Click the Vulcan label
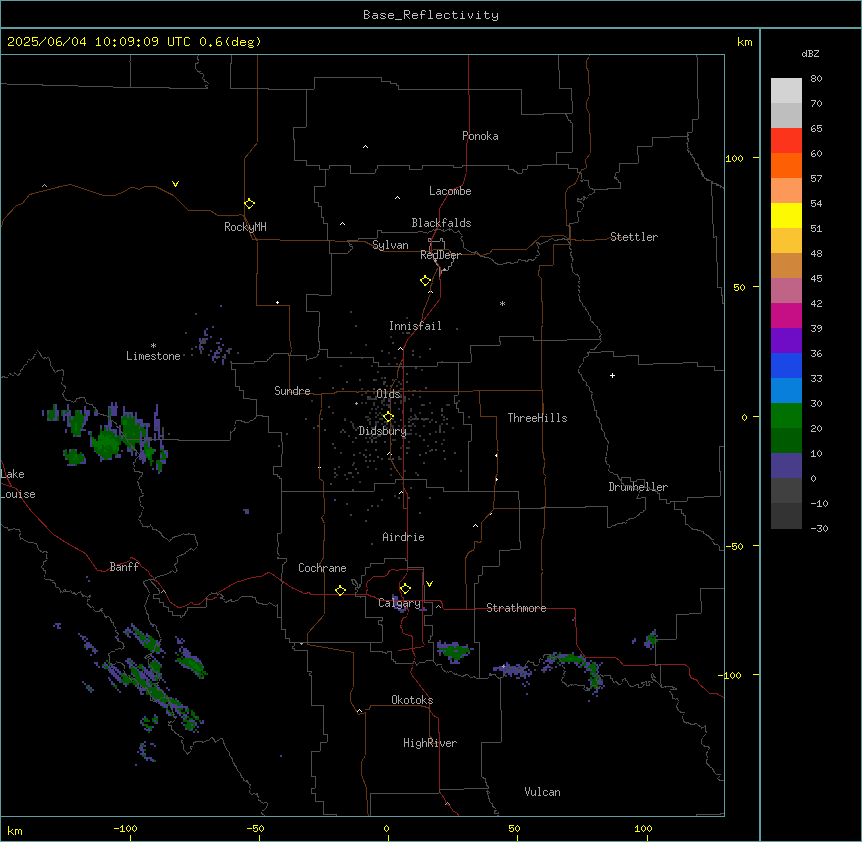Screen dimensions: 862x842 (542, 792)
